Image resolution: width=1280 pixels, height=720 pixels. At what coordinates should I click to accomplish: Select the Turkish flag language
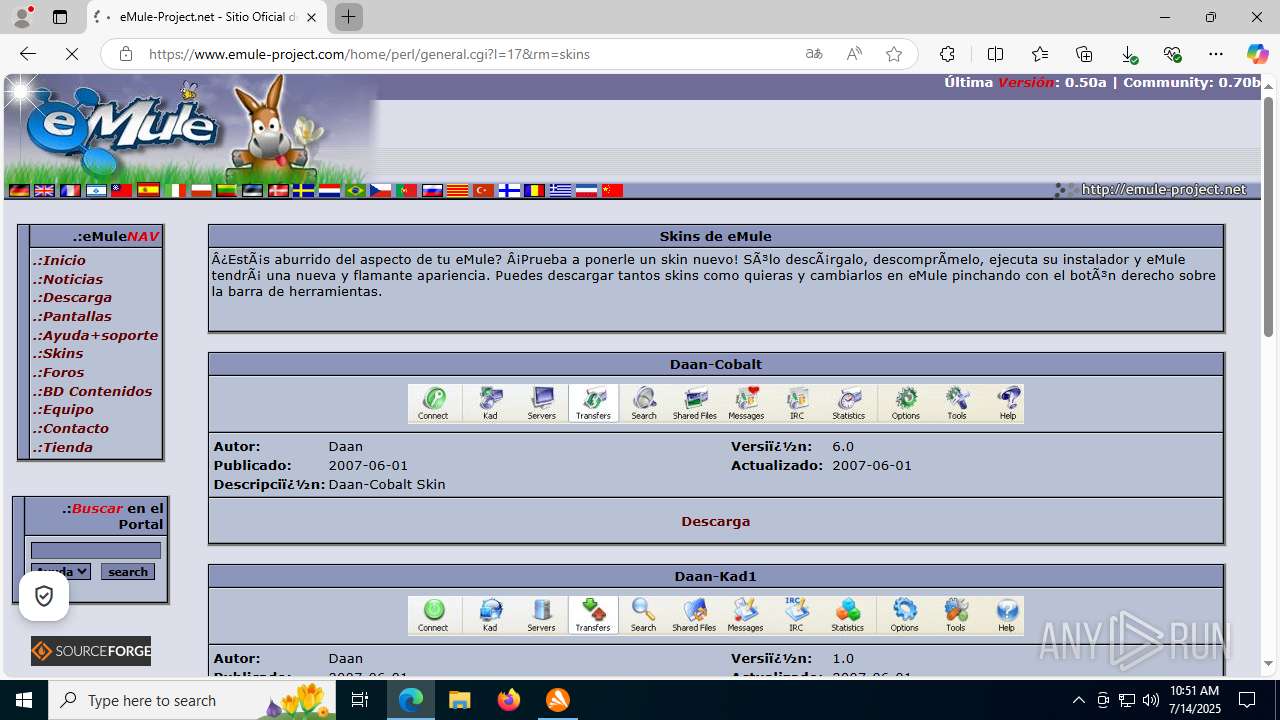[484, 190]
